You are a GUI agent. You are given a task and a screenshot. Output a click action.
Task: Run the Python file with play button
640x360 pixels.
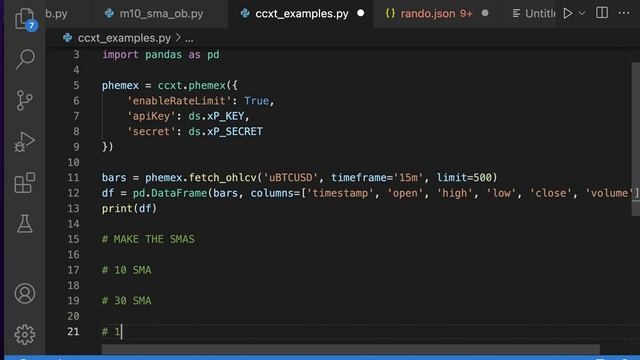pyautogui.click(x=567, y=13)
